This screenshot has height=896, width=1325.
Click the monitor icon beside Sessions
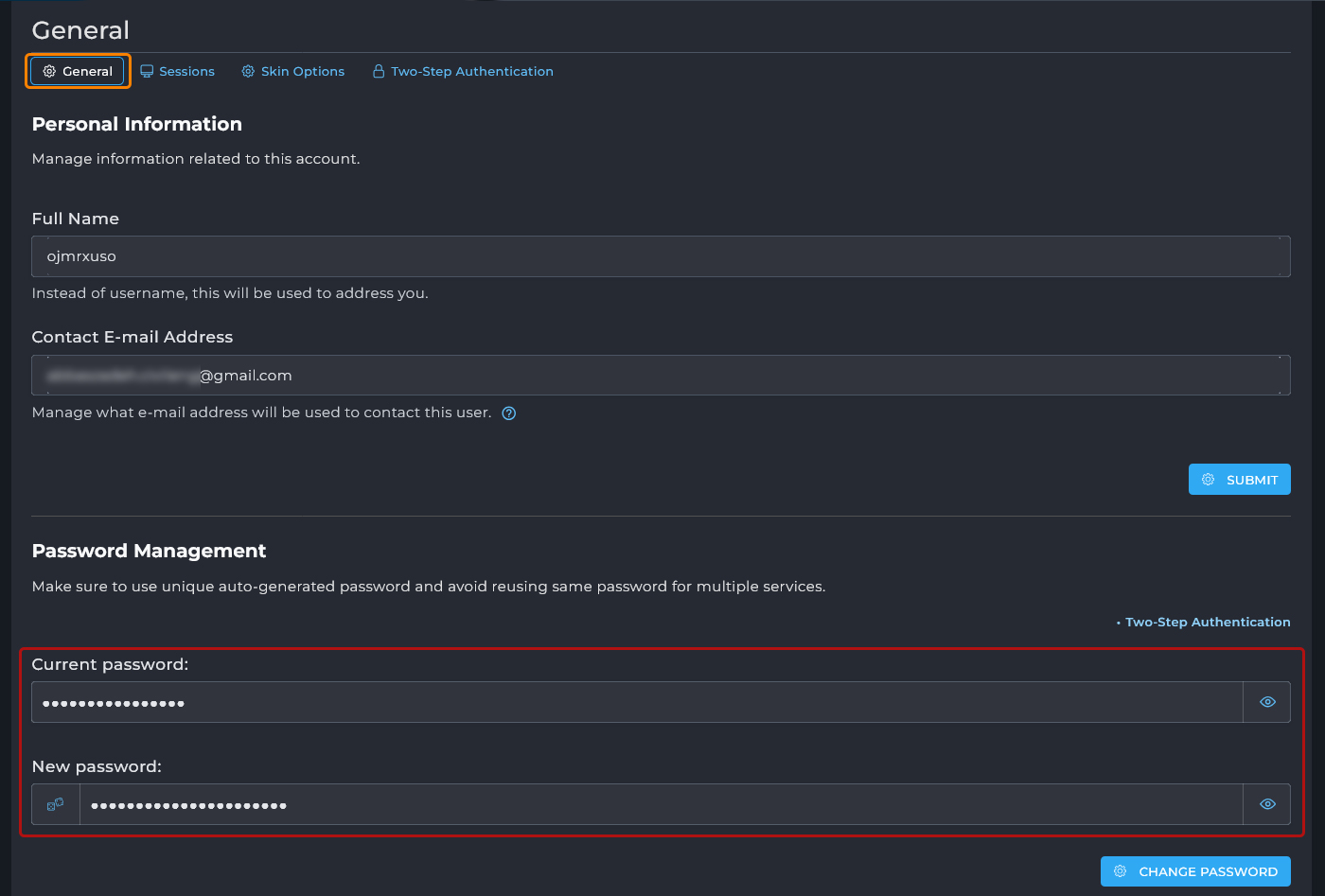pyautogui.click(x=147, y=72)
